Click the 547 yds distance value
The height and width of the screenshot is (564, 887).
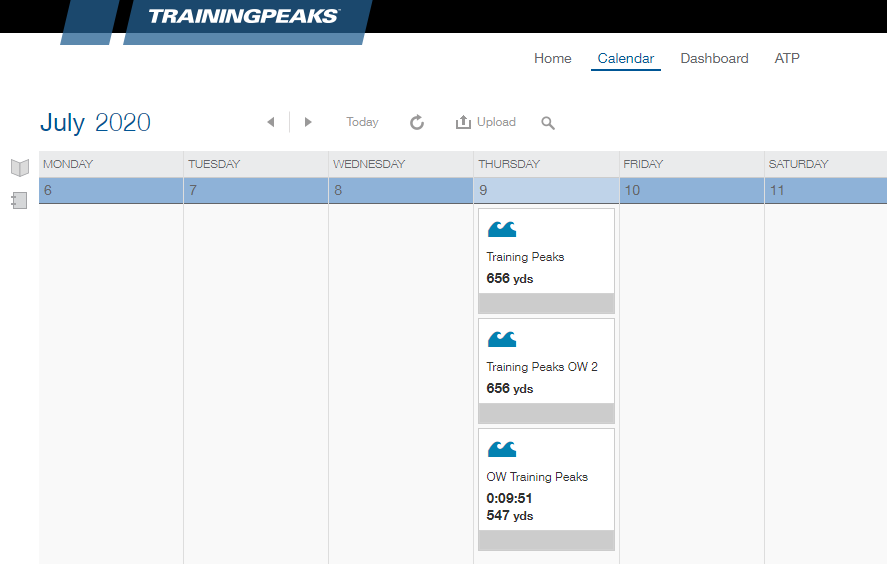point(510,515)
